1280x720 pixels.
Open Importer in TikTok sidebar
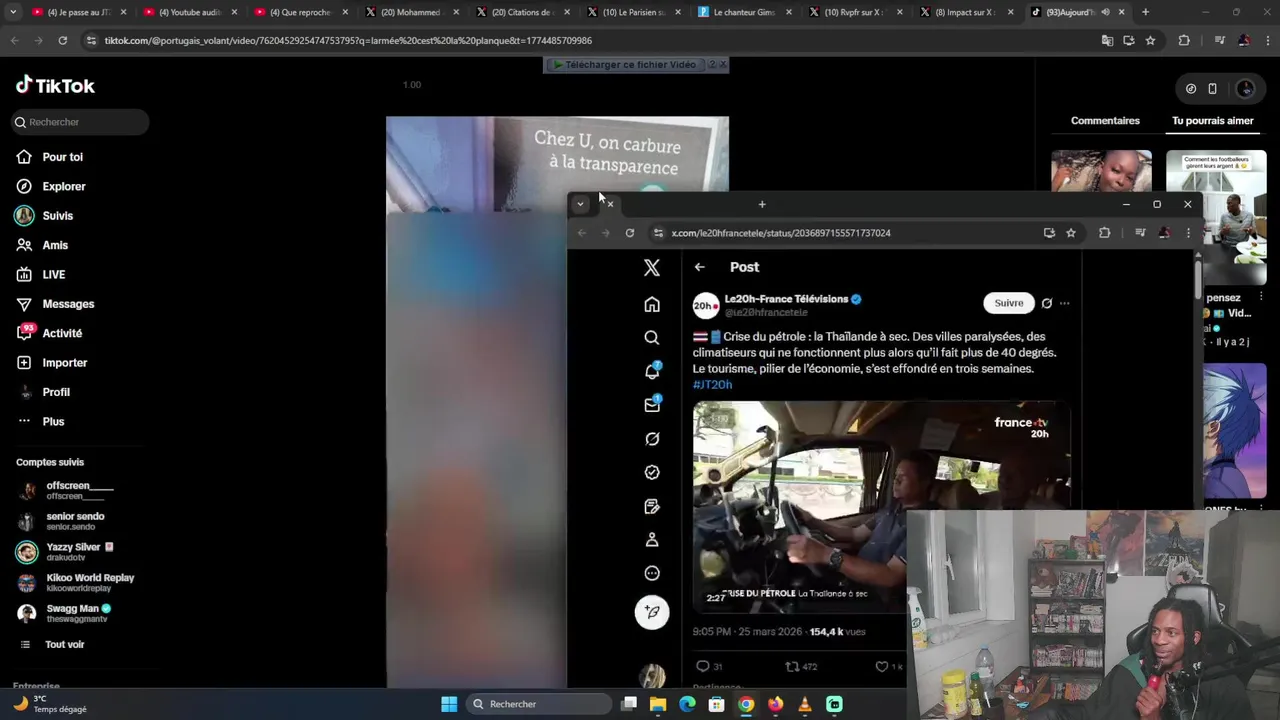(x=65, y=363)
